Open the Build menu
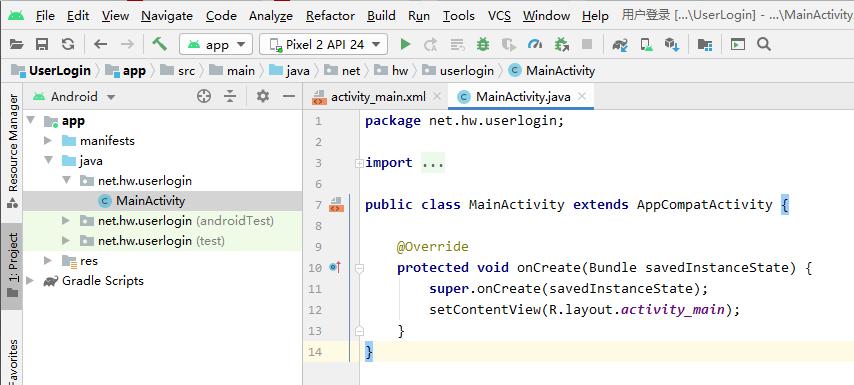The width and height of the screenshot is (854, 385). pos(381,16)
